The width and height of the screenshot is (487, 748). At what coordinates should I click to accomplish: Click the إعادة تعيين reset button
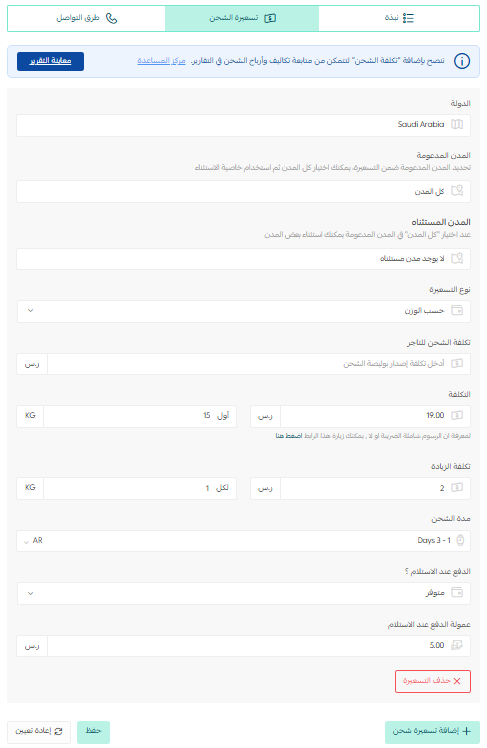tap(39, 732)
